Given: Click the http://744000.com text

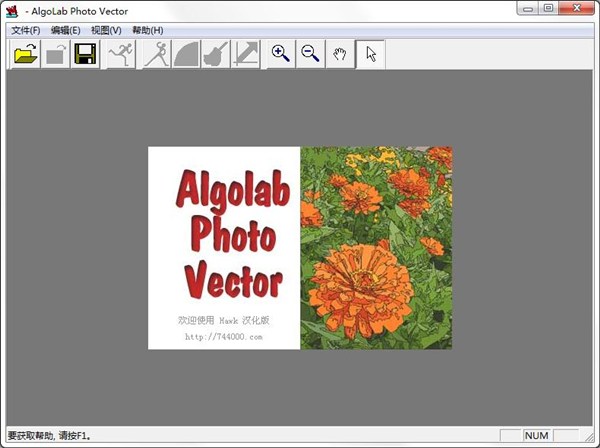Looking at the screenshot, I should (224, 337).
